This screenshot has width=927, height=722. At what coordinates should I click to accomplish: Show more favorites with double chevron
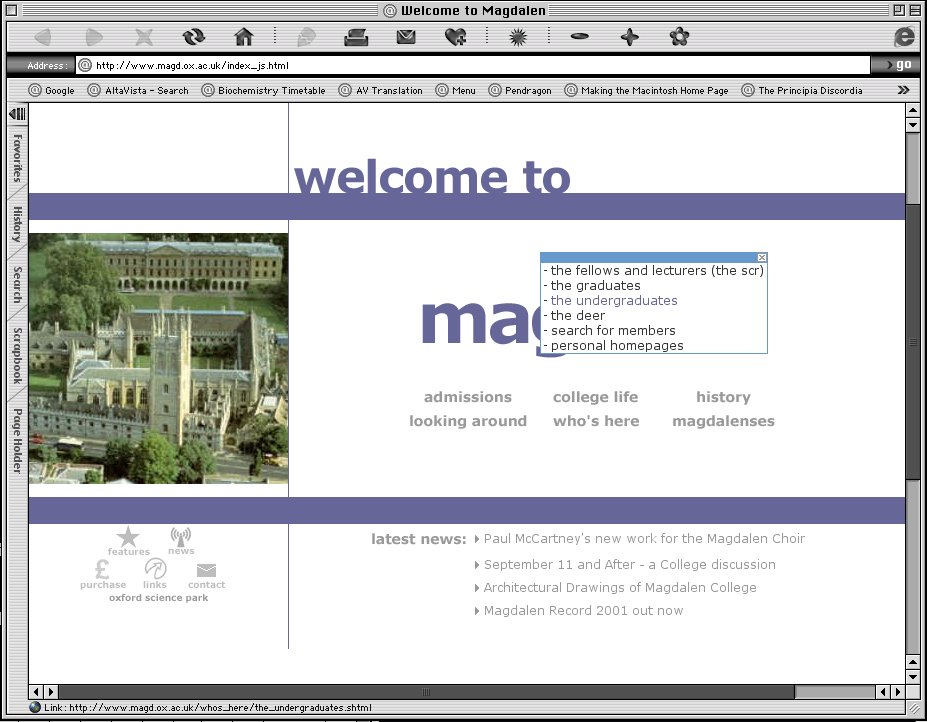903,90
